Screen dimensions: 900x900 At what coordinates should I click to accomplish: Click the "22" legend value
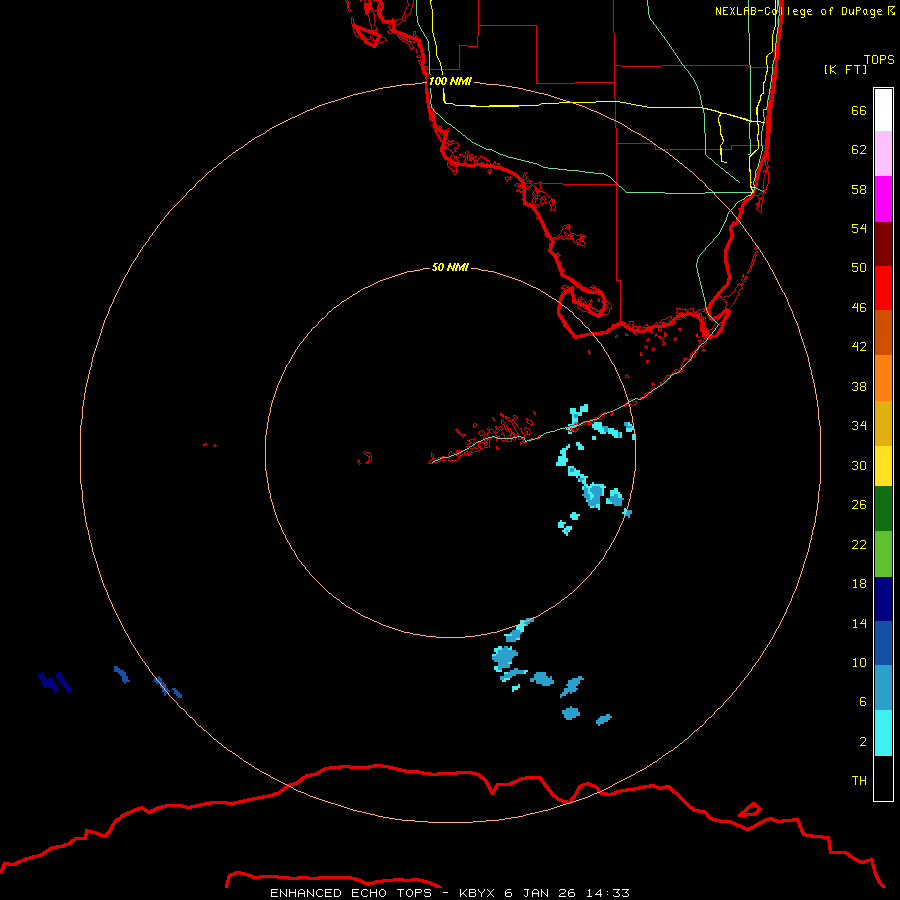(x=859, y=545)
